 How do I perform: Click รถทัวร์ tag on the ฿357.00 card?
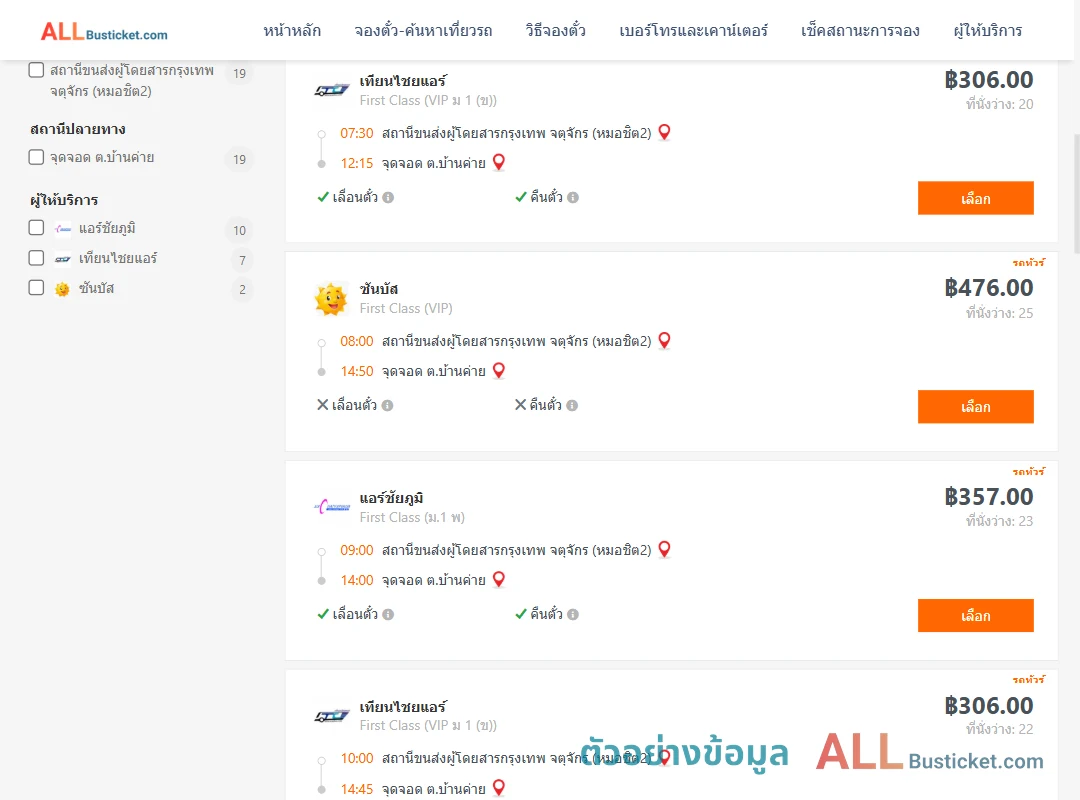[x=1028, y=471]
